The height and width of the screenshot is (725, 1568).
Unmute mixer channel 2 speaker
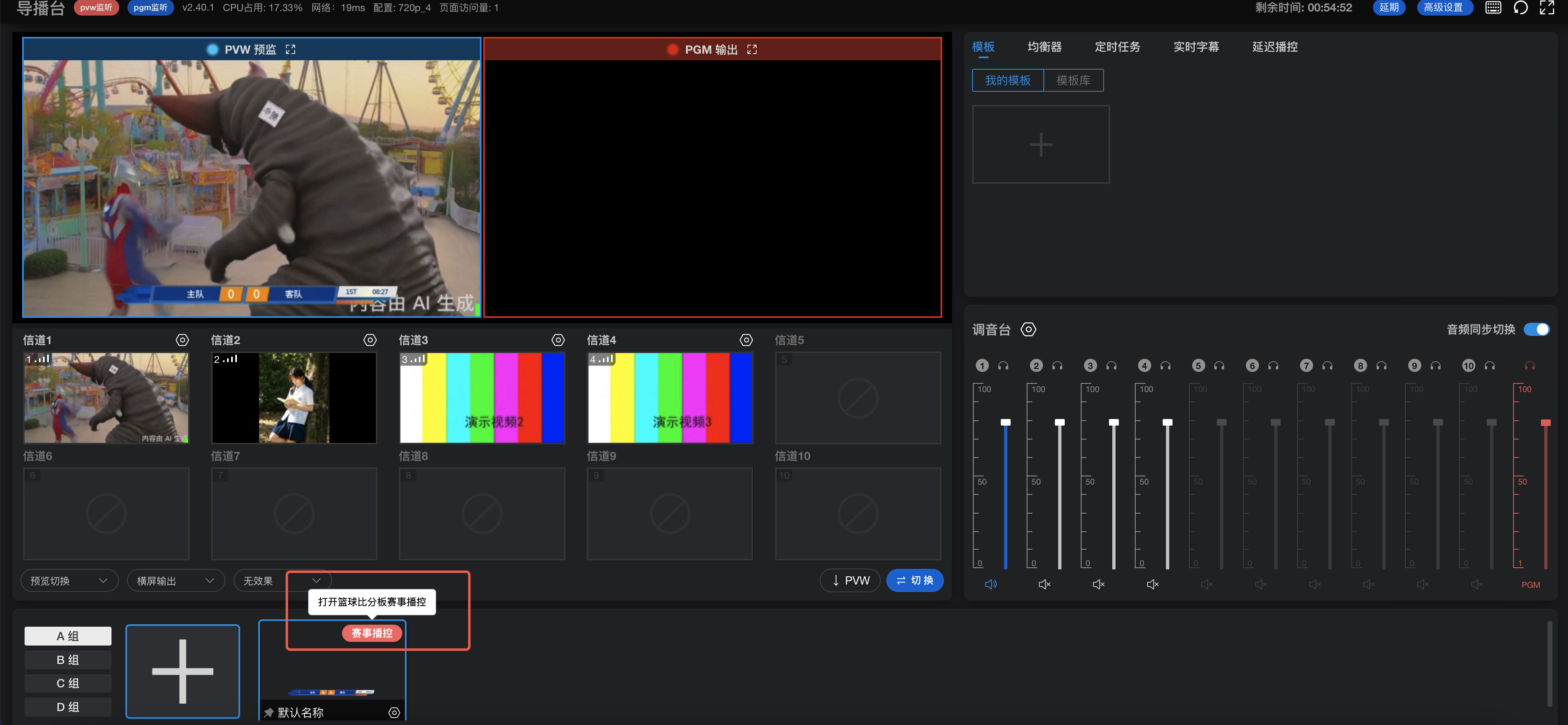(1045, 585)
